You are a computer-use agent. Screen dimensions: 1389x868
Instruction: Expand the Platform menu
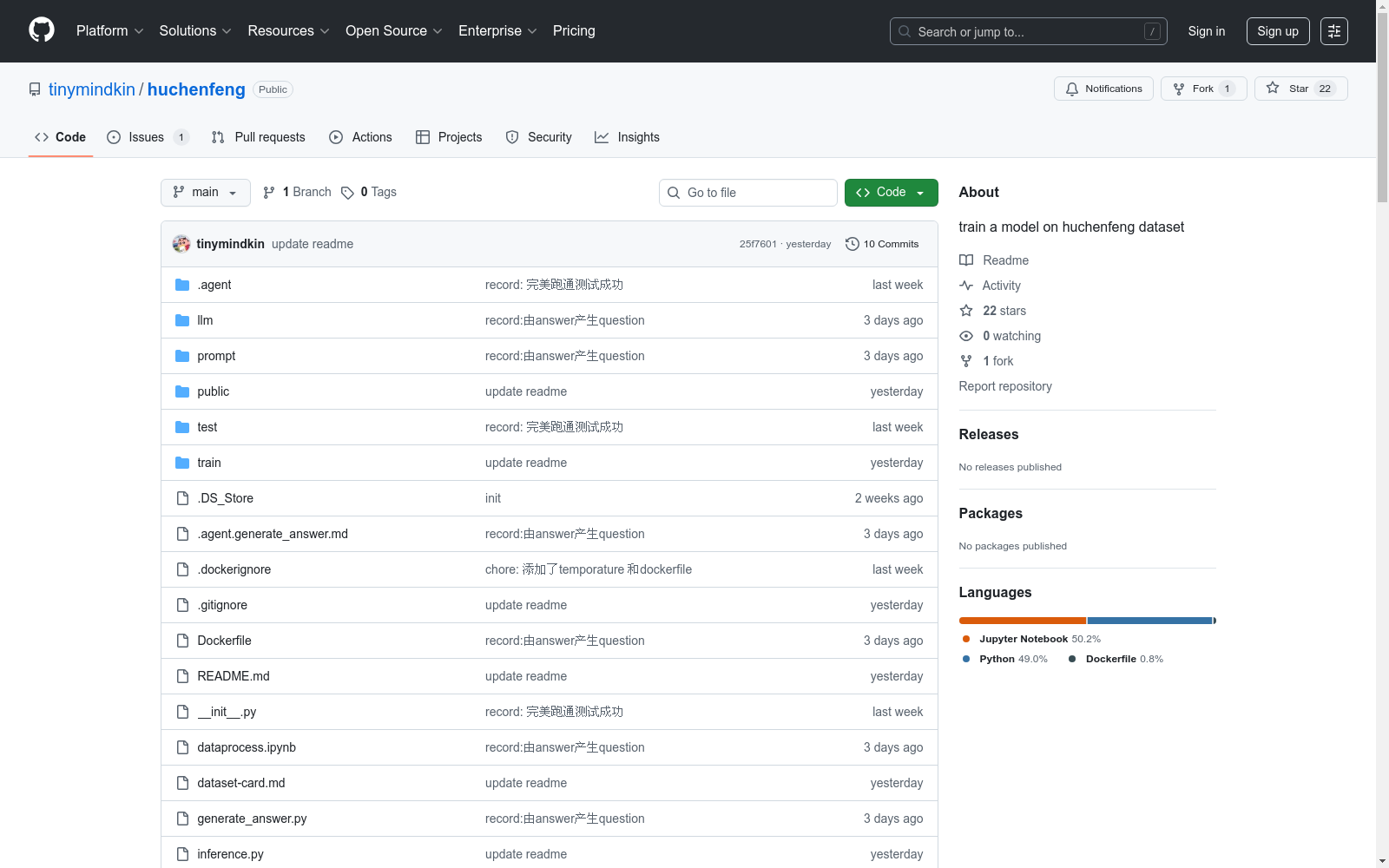[109, 31]
